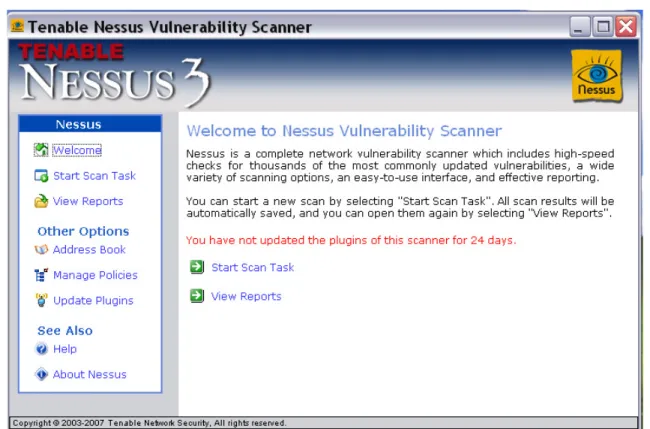Image resolution: width=650 pixels, height=429 pixels.
Task: Select Start Scan Task in the sidebar
Action: [95, 176]
